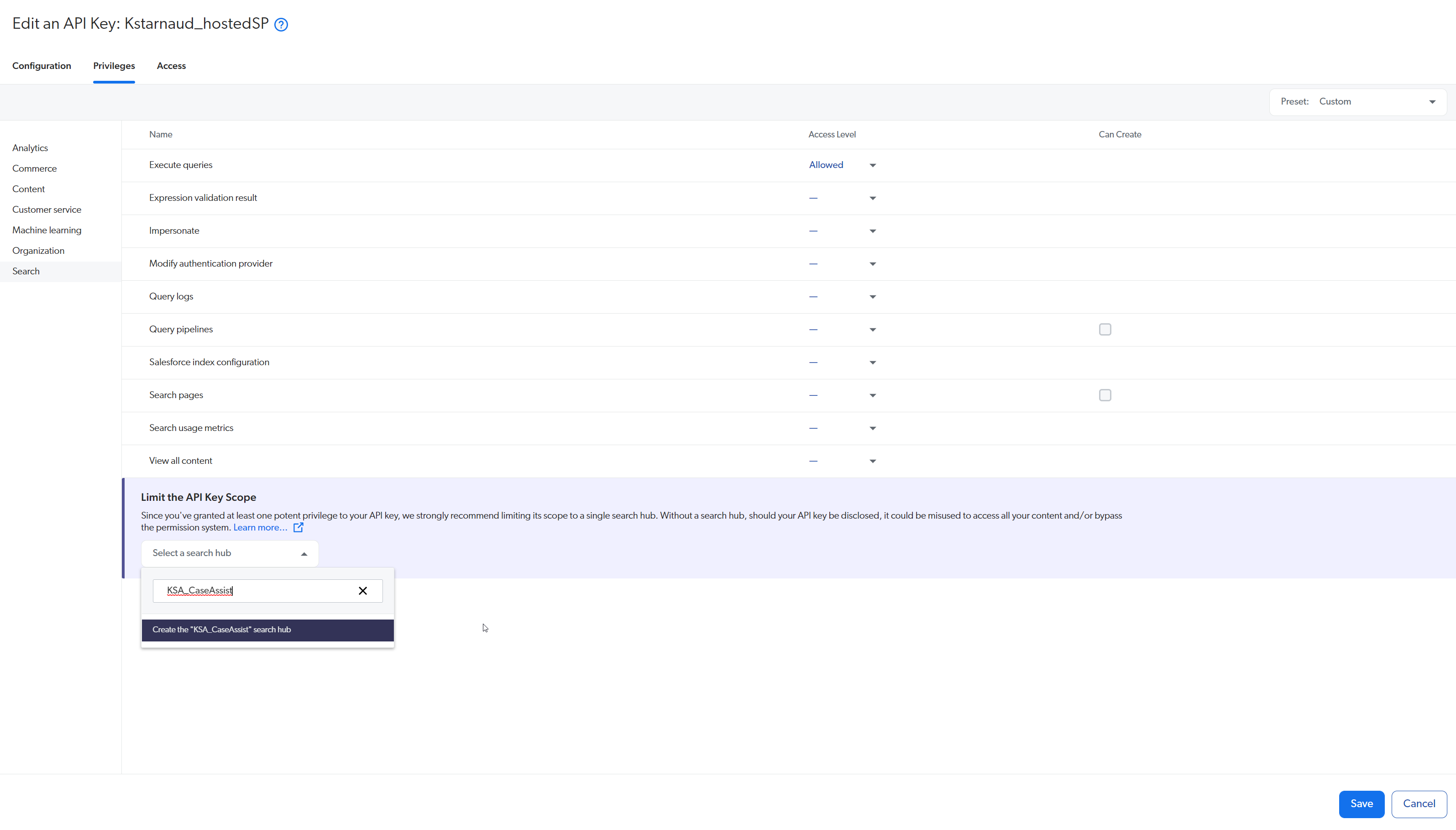Open Salesforce index configuration access dropdown
Image resolution: width=1456 pixels, height=830 pixels.
(x=843, y=362)
